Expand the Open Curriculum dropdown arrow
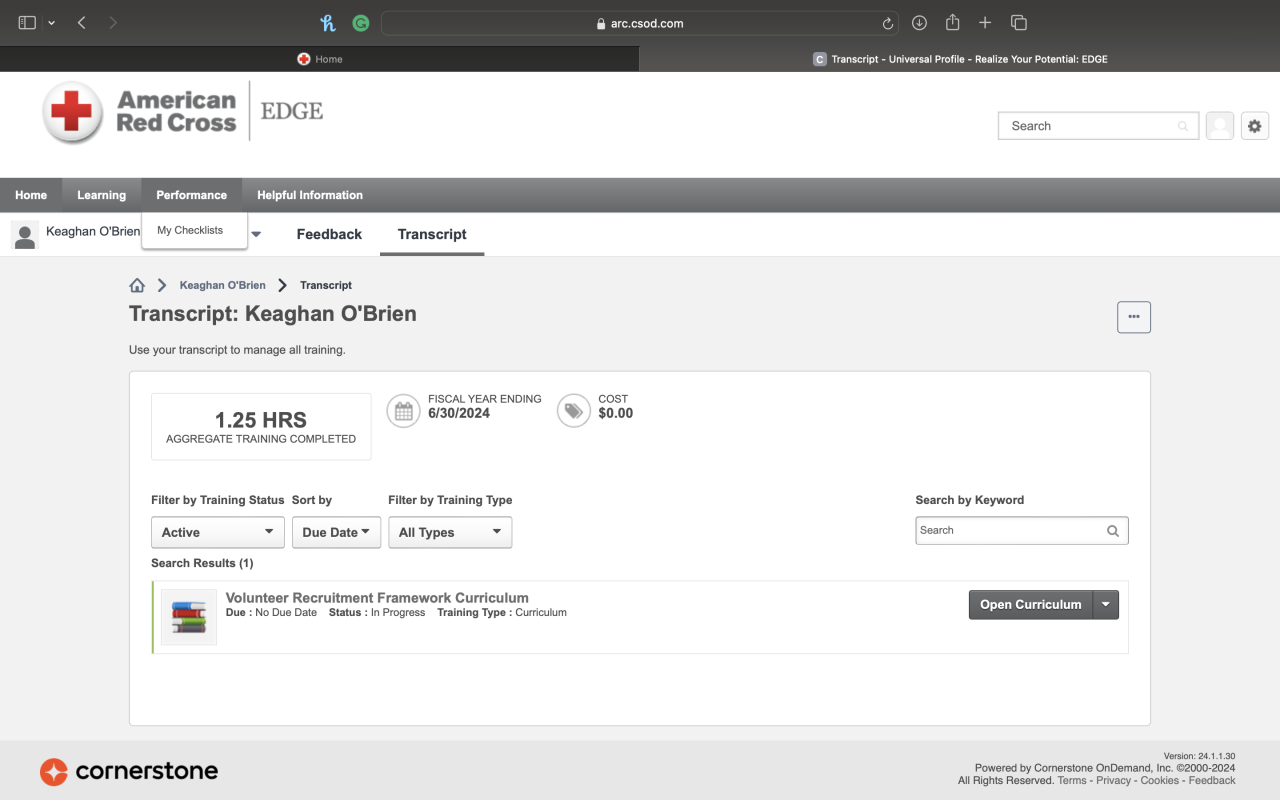1280x800 pixels. (x=1105, y=604)
